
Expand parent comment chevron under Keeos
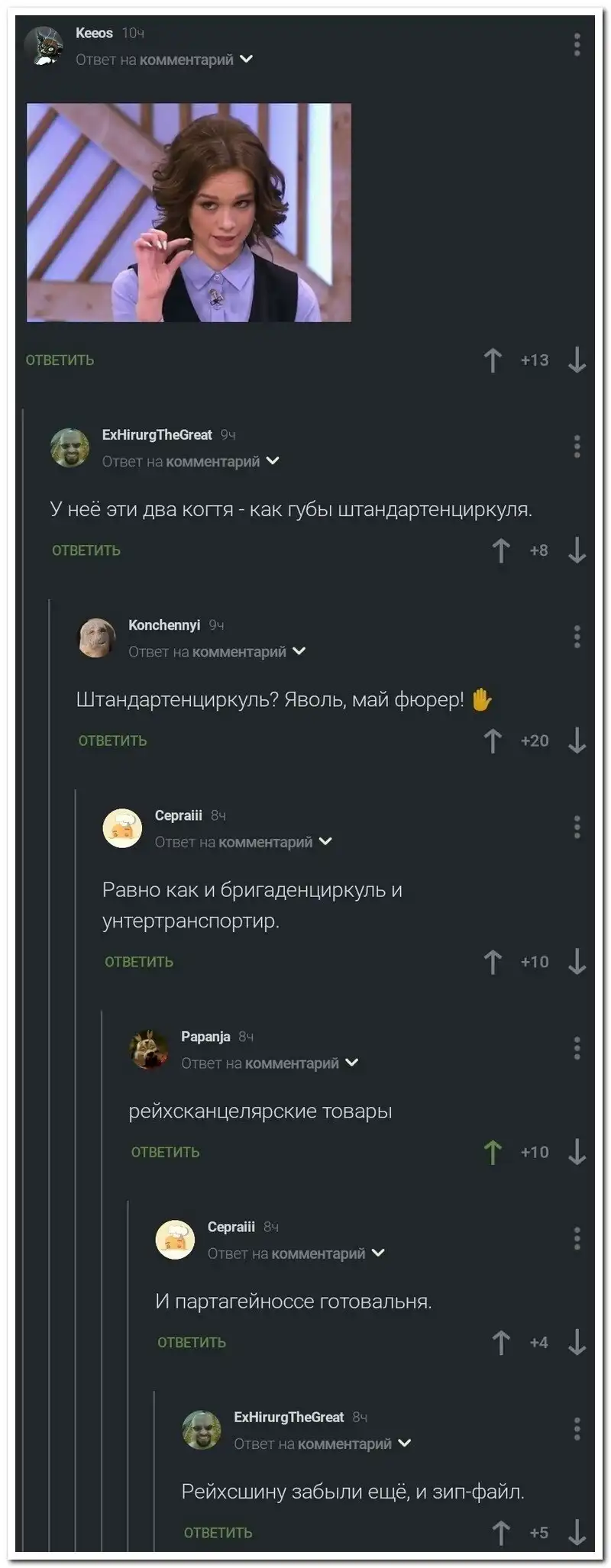click(247, 59)
